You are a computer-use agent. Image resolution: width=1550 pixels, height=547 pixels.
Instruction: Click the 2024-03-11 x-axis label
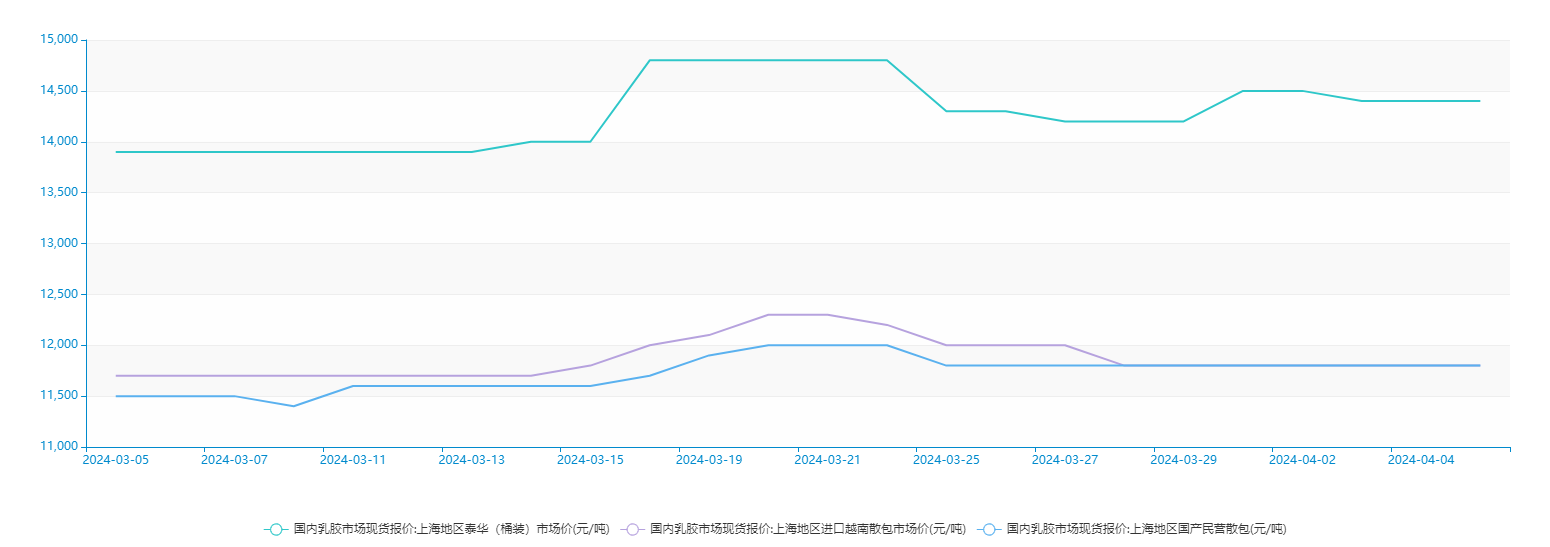(353, 460)
